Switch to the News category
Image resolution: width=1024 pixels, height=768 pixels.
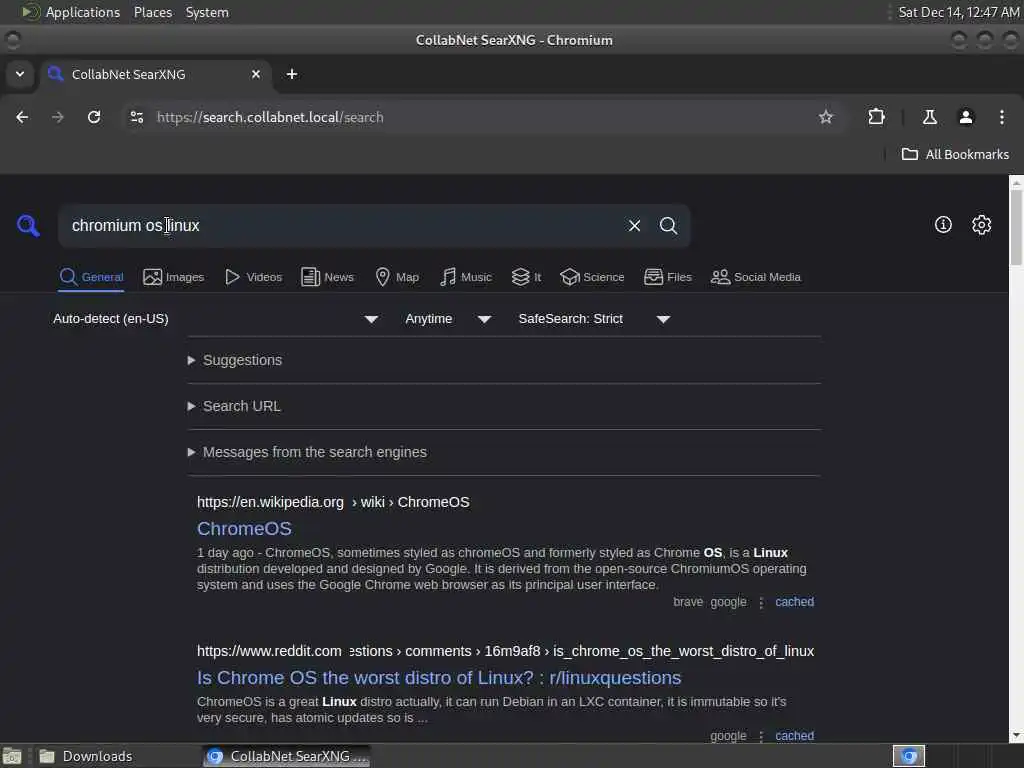point(327,277)
